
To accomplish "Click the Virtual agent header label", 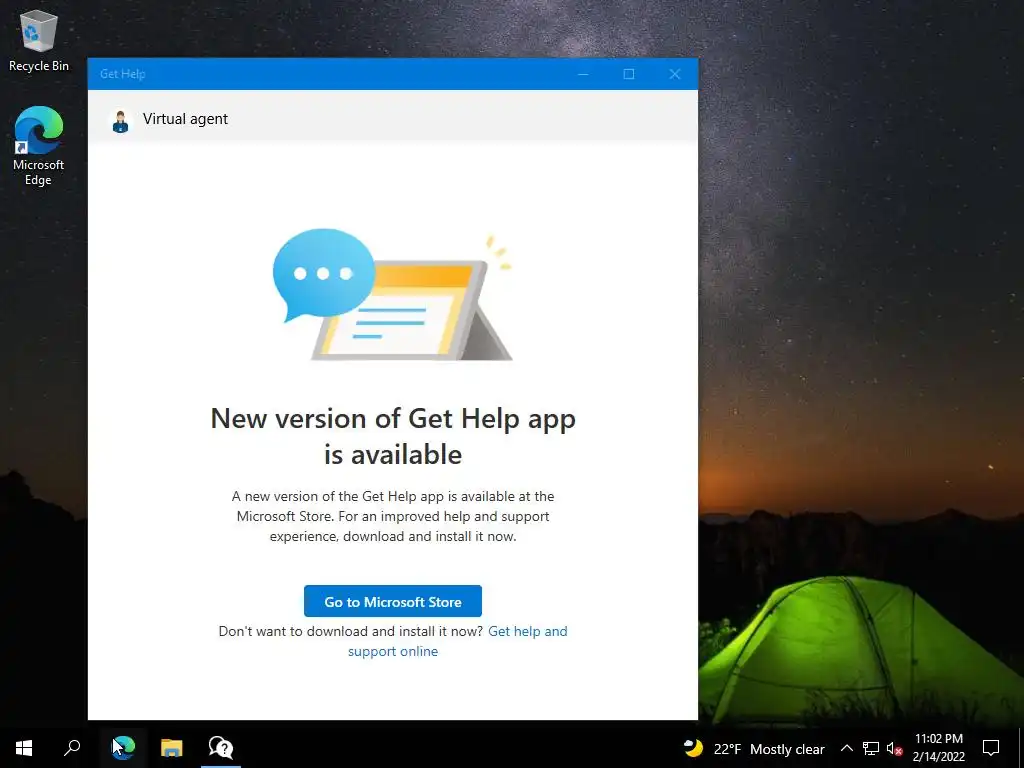I will click(185, 119).
